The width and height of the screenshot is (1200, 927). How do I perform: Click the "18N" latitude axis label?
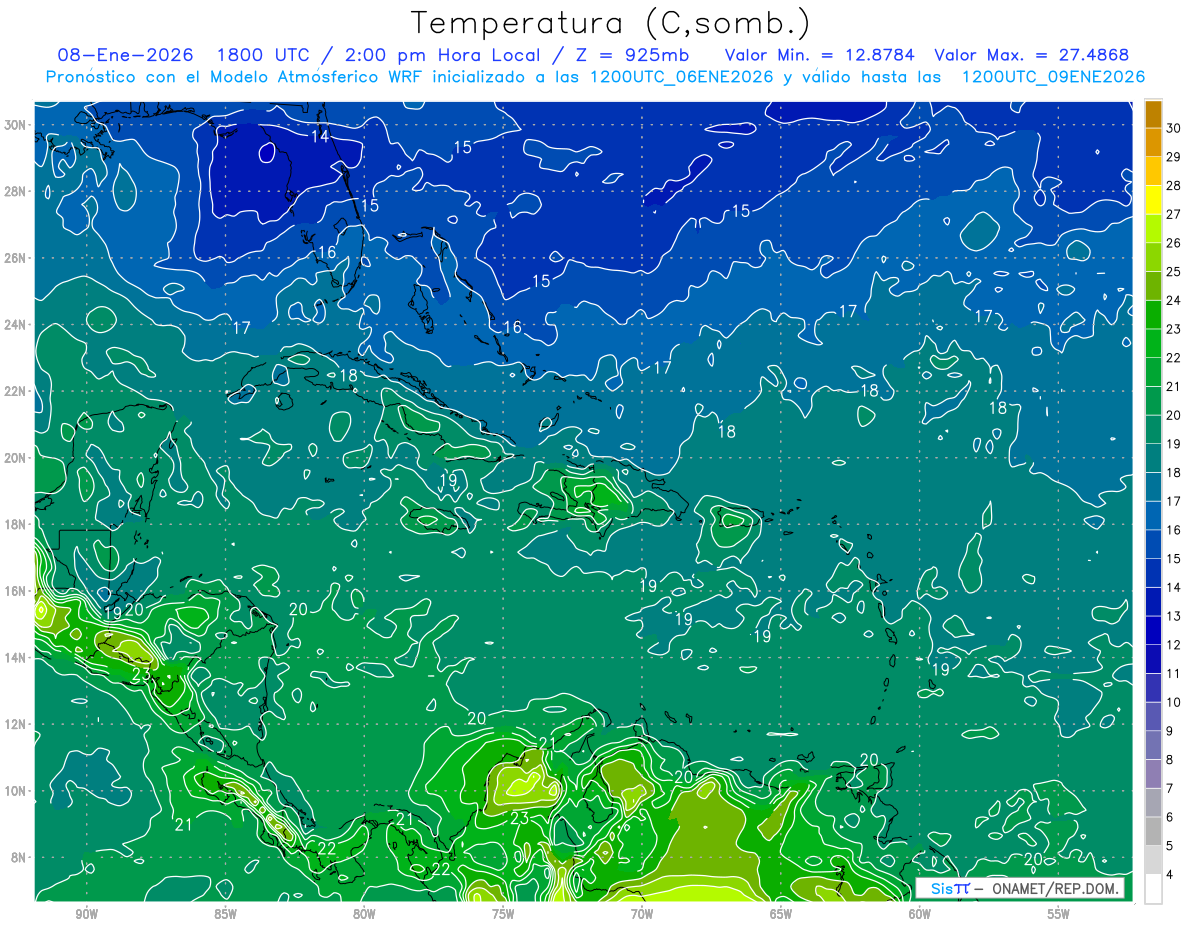(x=17, y=524)
